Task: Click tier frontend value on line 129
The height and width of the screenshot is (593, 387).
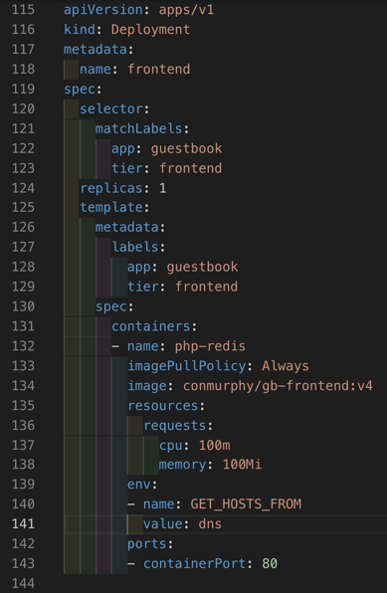Action: [206, 287]
